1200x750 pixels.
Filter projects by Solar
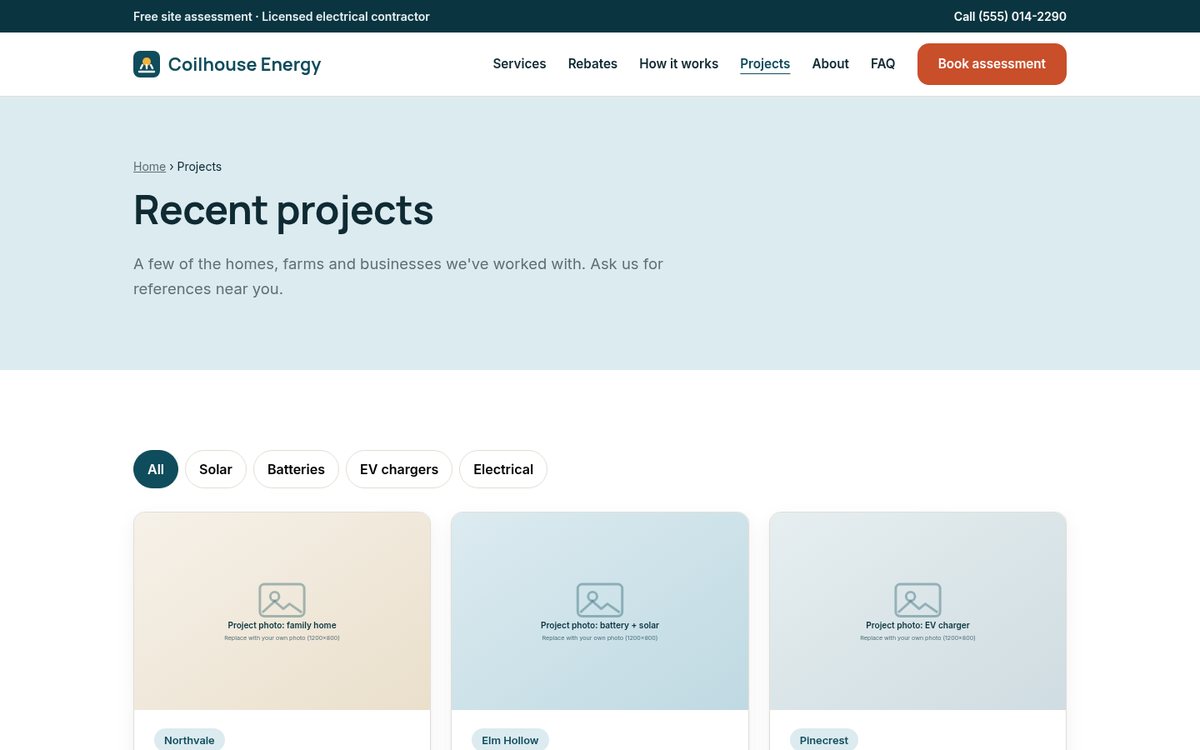tap(216, 469)
